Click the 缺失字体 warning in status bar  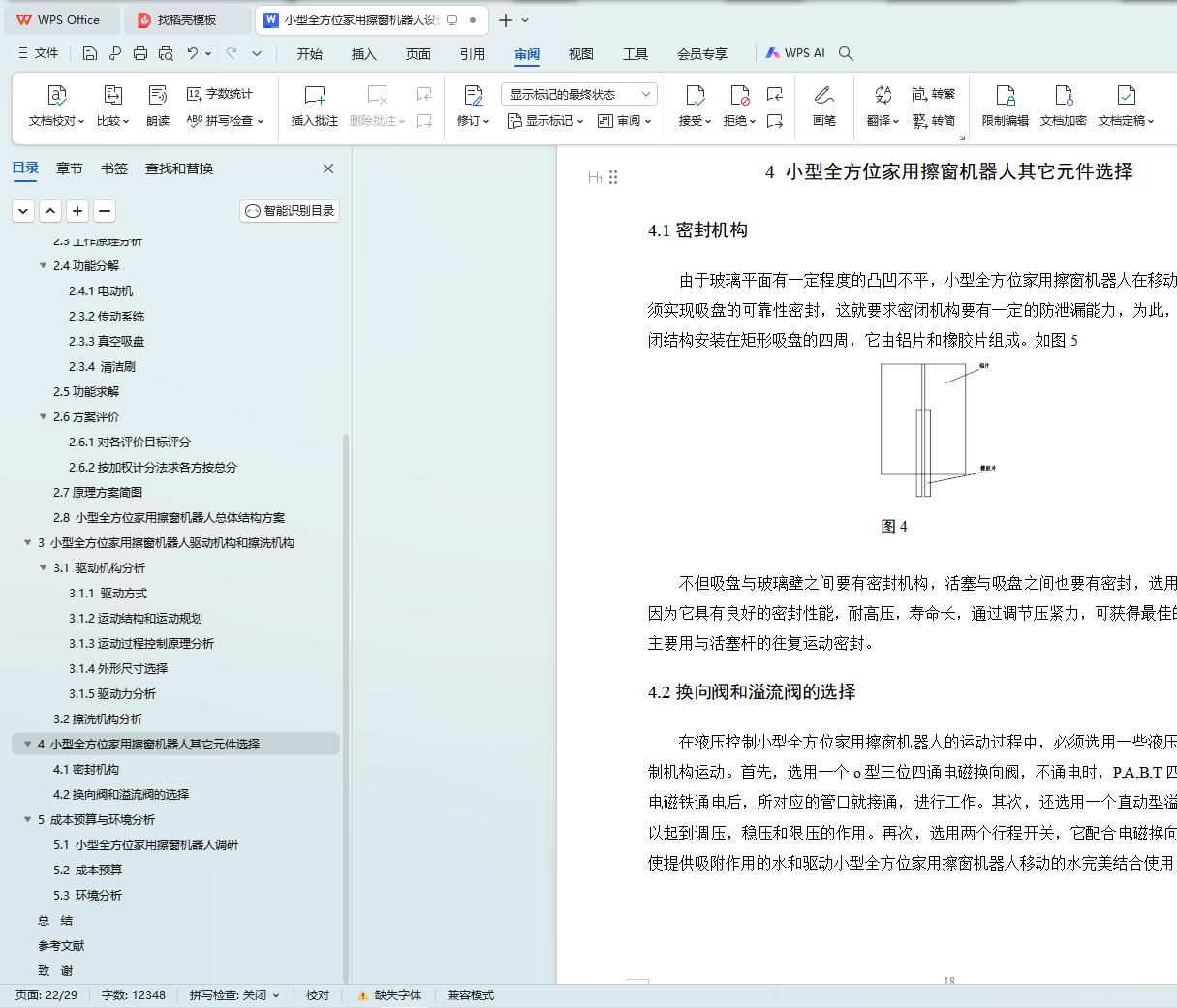pos(389,995)
